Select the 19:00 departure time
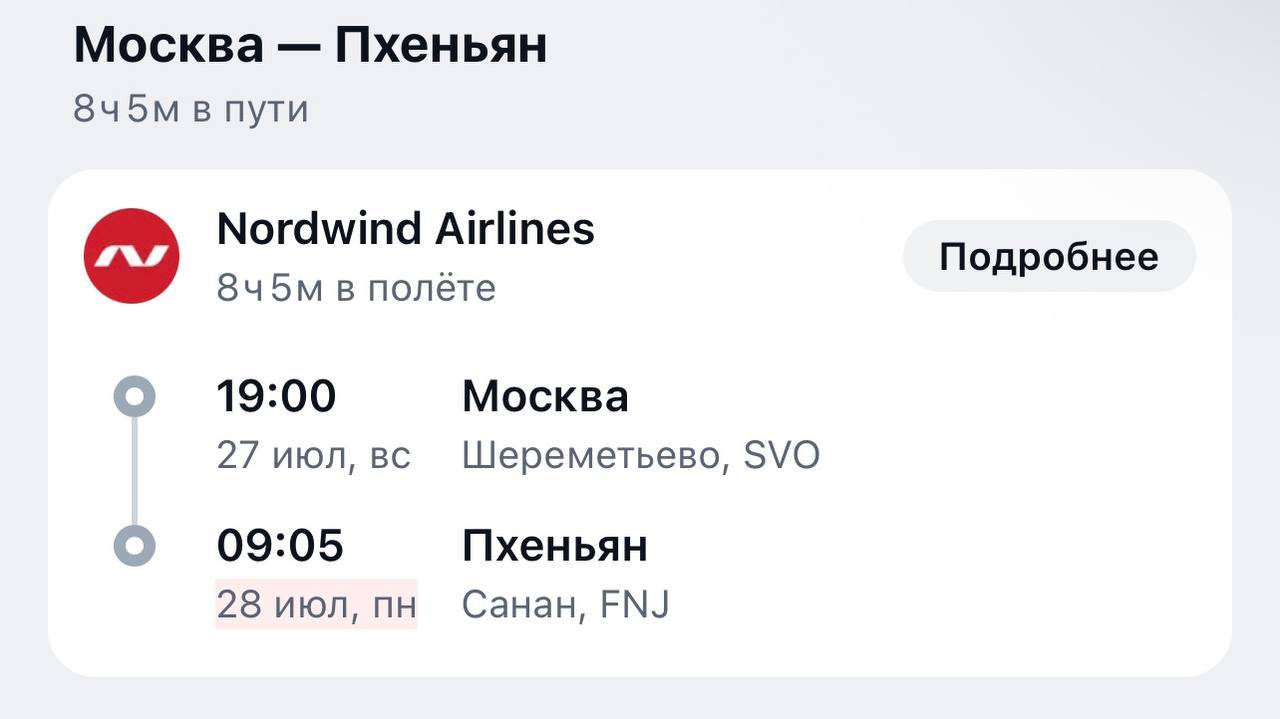1280x719 pixels. click(x=277, y=396)
